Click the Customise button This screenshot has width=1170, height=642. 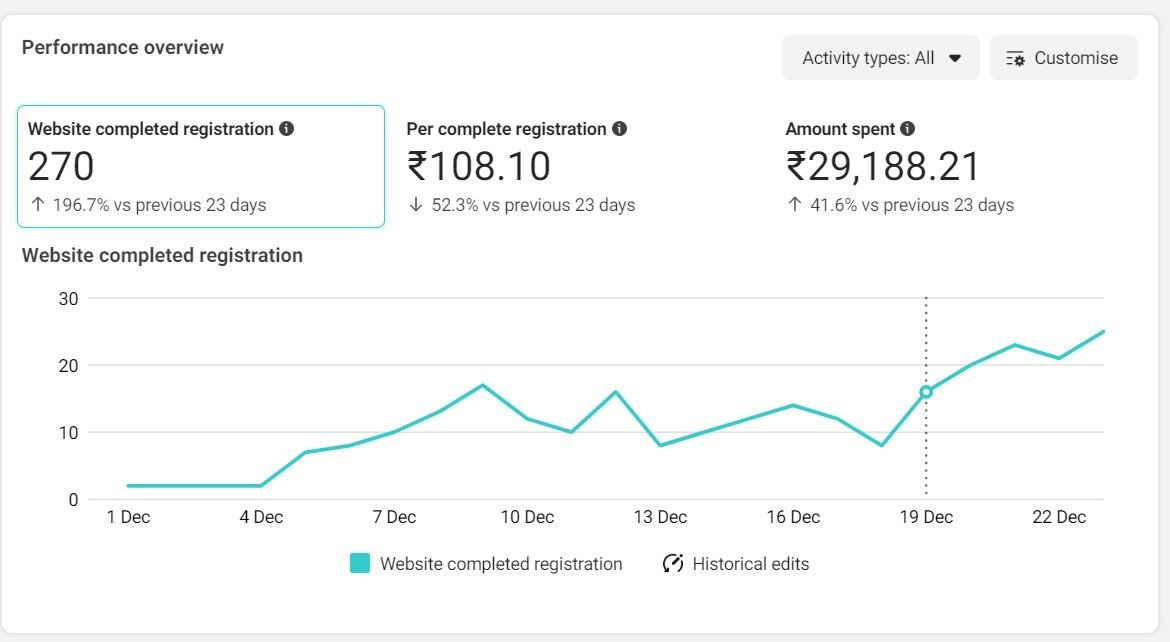click(x=1063, y=57)
